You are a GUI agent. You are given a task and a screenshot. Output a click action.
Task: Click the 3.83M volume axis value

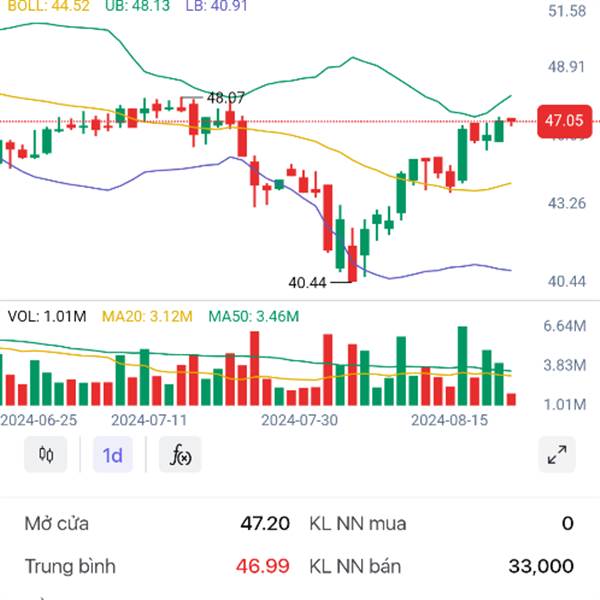click(x=565, y=365)
